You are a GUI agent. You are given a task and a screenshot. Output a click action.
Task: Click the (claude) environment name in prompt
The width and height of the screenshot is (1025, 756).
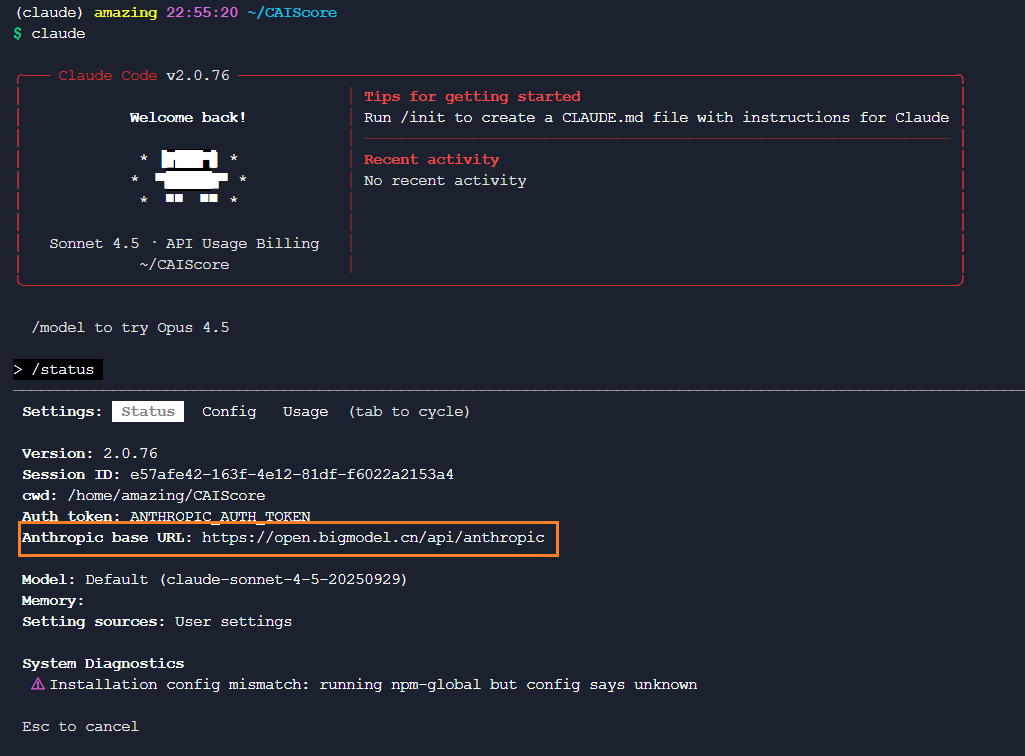pos(49,12)
